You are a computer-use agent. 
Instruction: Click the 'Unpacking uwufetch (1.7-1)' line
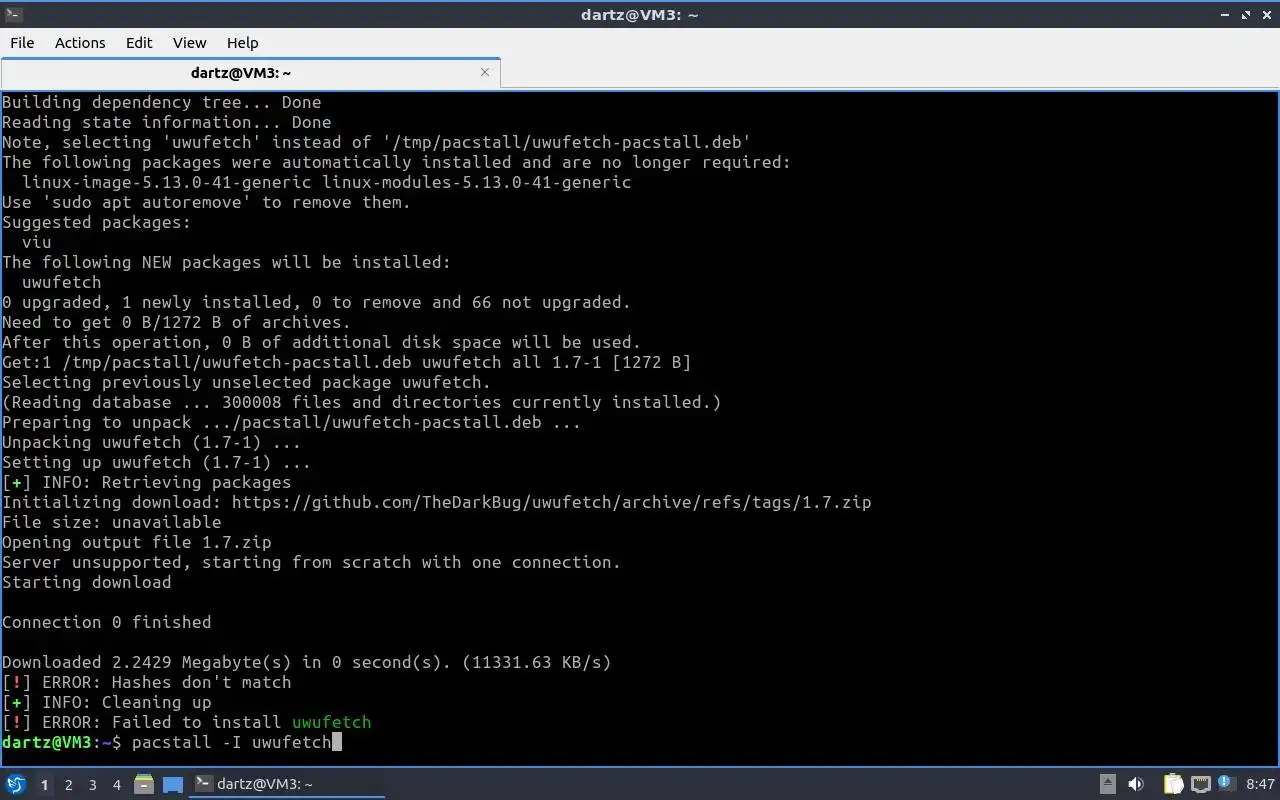pos(152,442)
